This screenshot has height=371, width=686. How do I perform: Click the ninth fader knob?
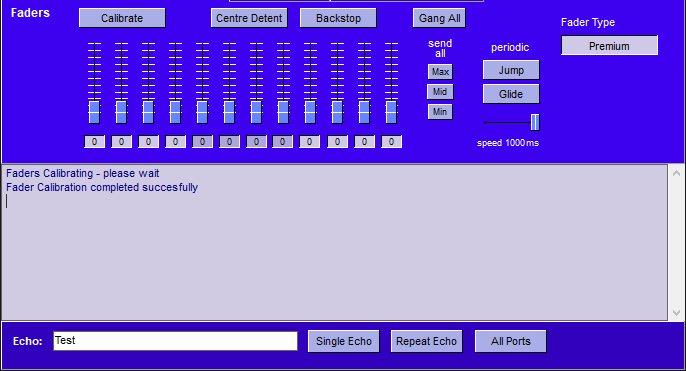[310, 112]
